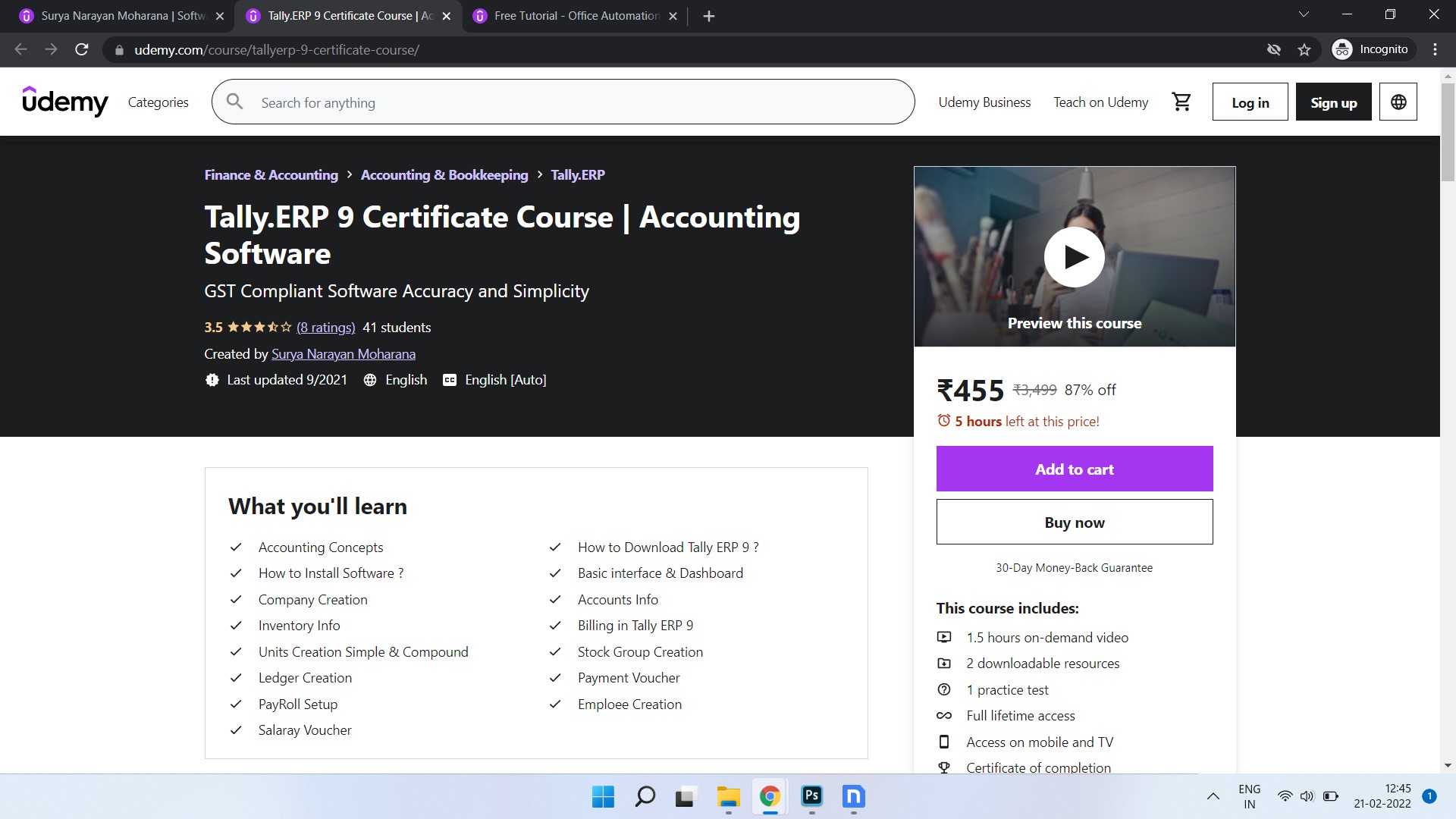Click 'Billing in Tally ERP 9' item

635,626
